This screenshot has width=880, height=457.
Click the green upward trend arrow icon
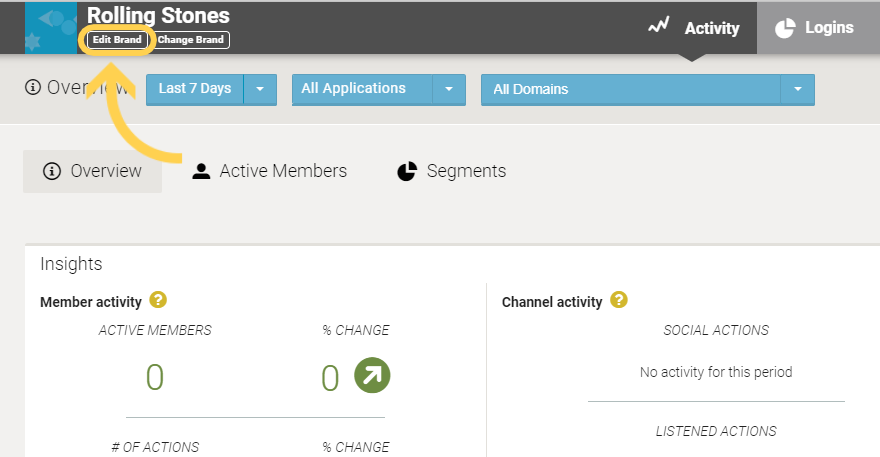(x=372, y=375)
